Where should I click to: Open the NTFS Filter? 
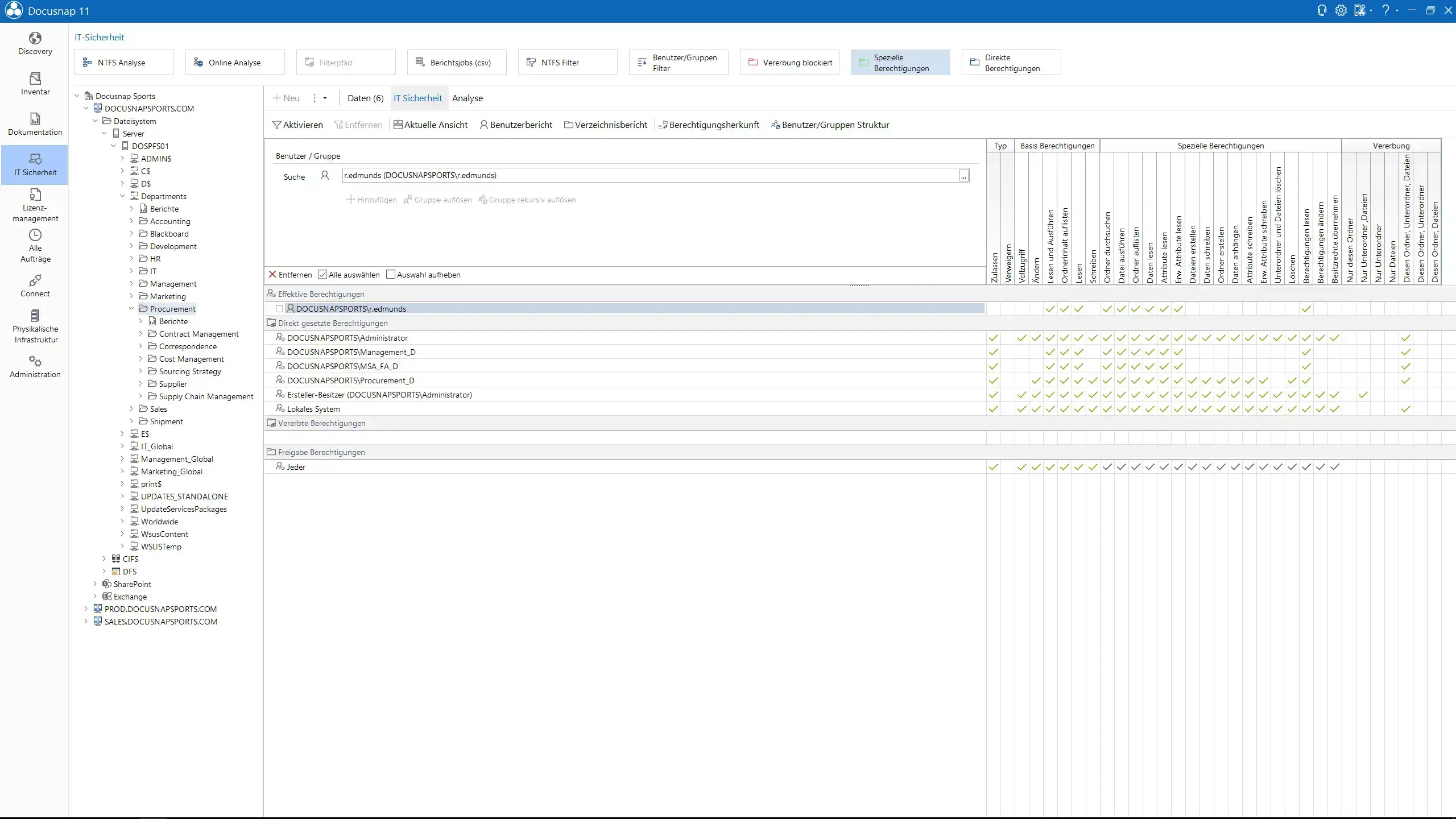tap(568, 63)
